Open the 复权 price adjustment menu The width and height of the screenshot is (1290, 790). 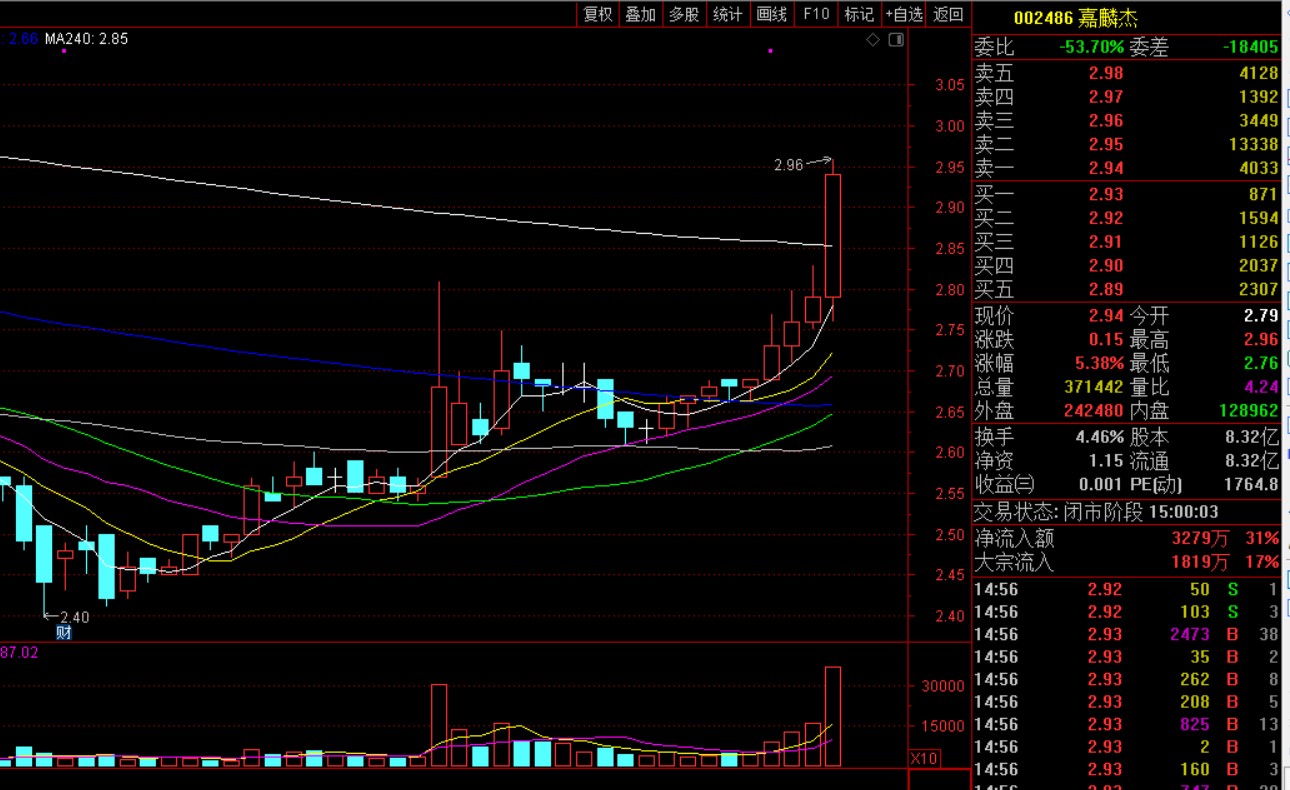point(598,14)
